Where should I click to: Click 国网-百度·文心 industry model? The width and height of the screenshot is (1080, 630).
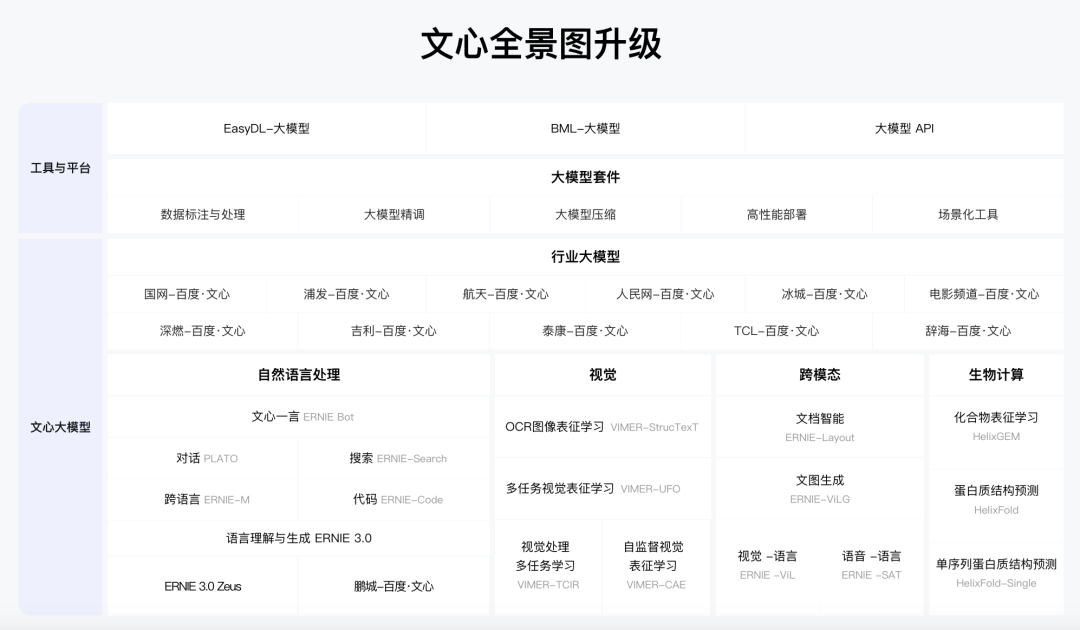pyautogui.click(x=185, y=294)
